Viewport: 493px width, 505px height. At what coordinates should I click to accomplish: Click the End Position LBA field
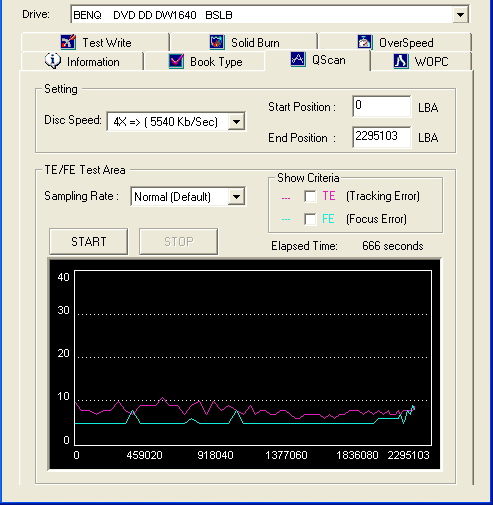coord(382,137)
